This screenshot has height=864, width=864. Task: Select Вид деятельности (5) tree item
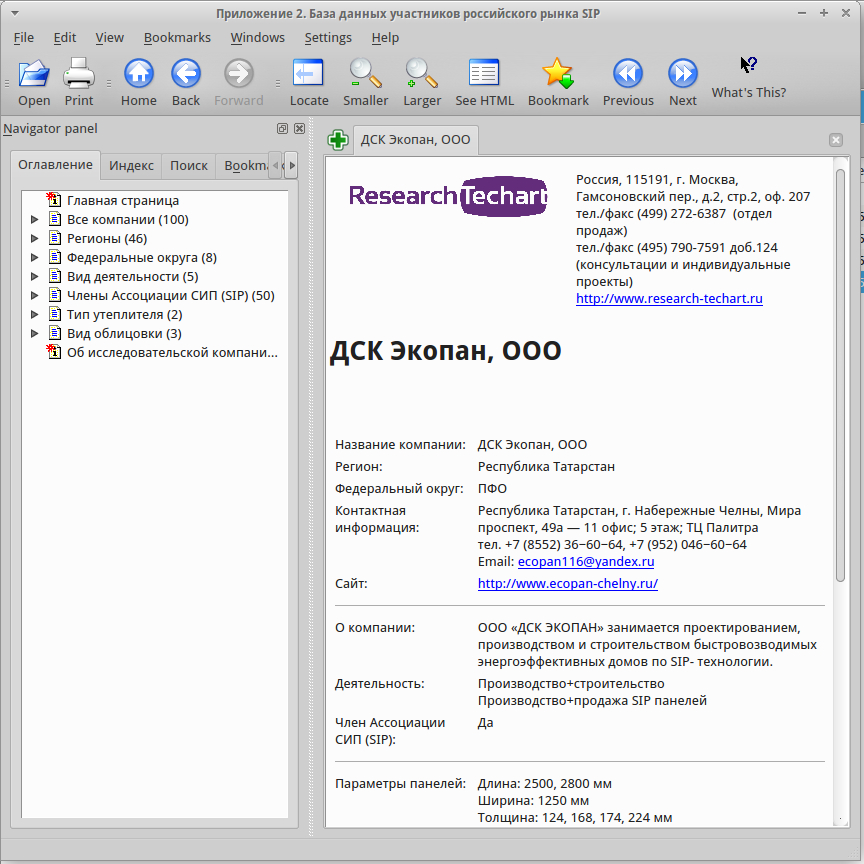[x=133, y=277]
